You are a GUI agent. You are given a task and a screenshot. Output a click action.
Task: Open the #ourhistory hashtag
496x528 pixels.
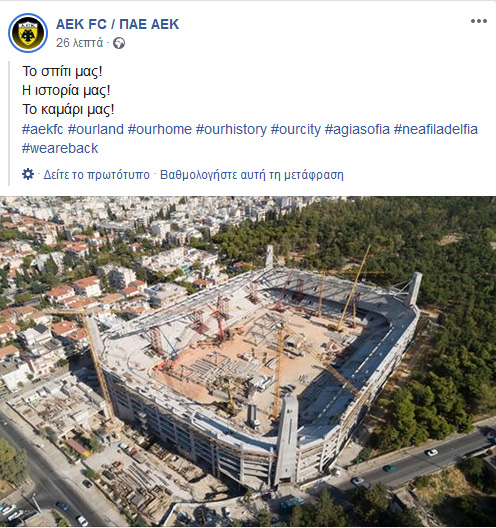tap(231, 129)
